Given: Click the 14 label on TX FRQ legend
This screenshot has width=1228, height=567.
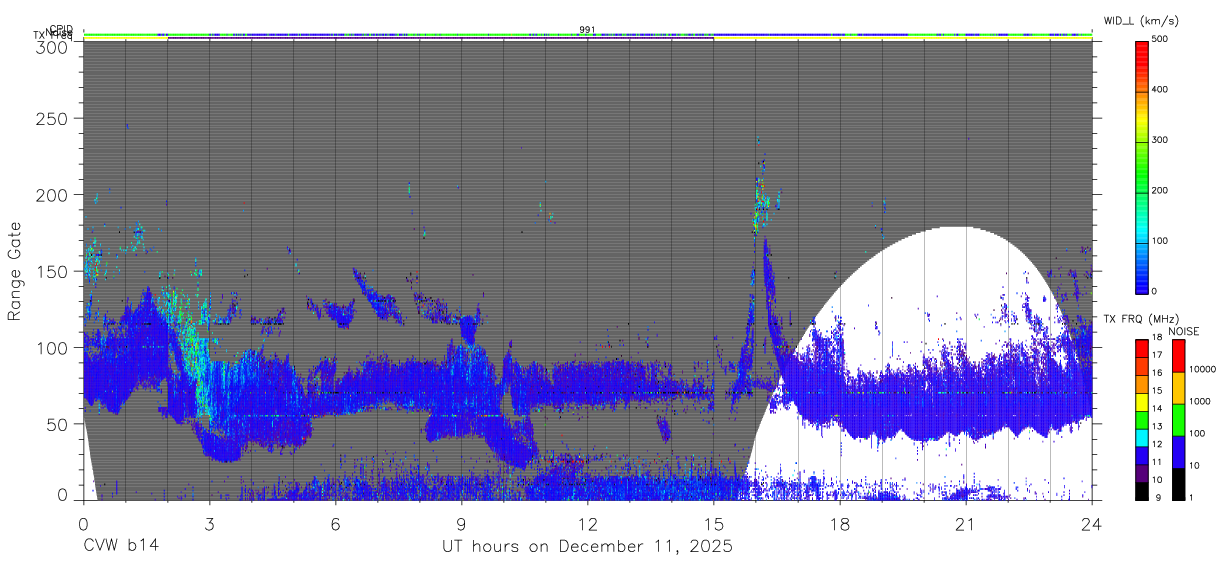Looking at the screenshot, I should pos(1156,408).
